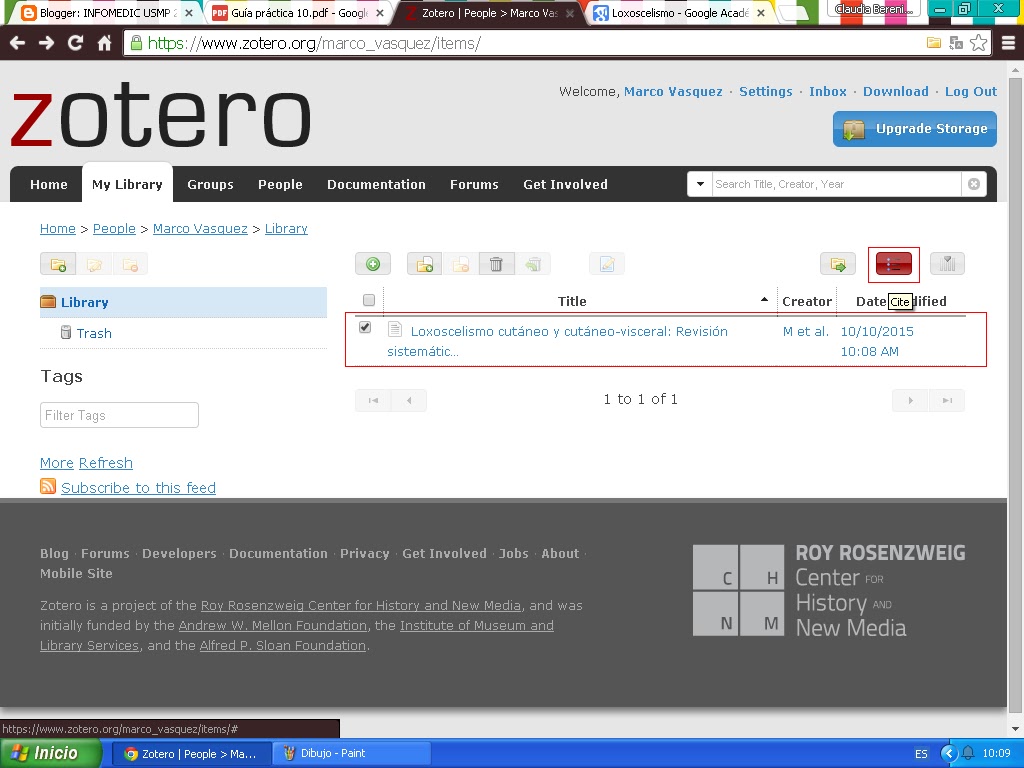
Task: Open the Home navigation tab
Action: point(48,184)
